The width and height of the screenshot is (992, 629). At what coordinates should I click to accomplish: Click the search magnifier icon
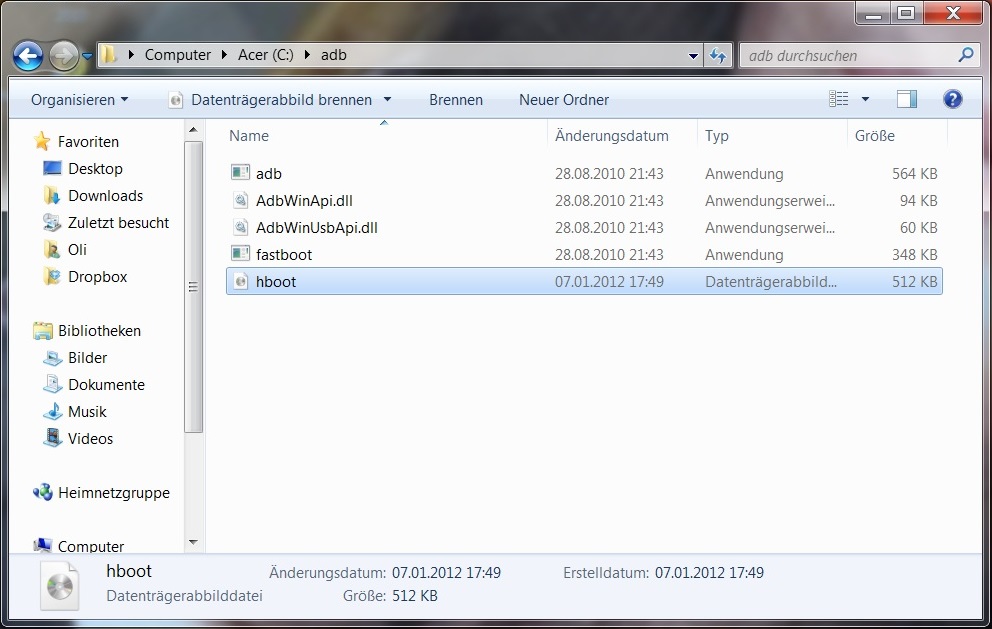coord(966,55)
